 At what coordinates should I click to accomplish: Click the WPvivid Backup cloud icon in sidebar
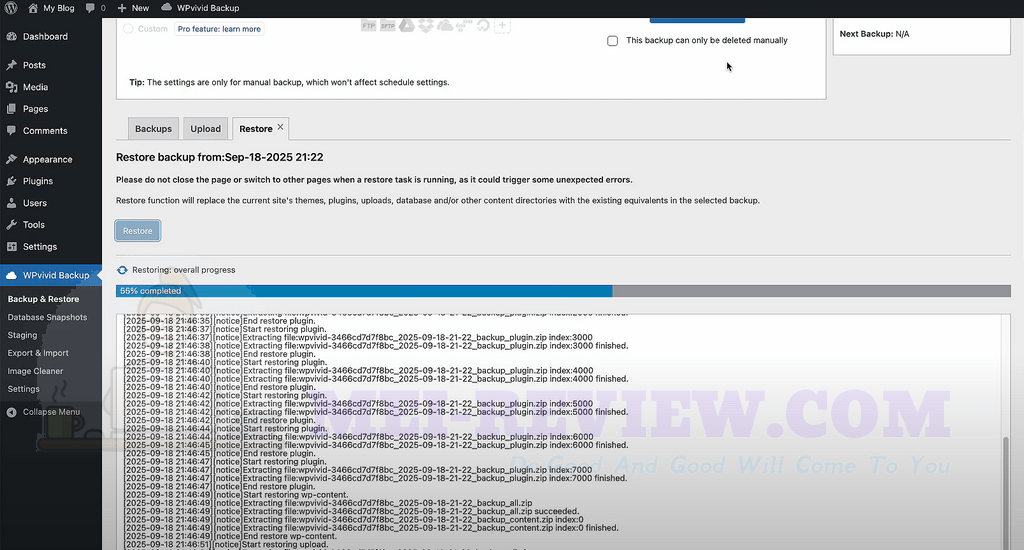point(11,275)
